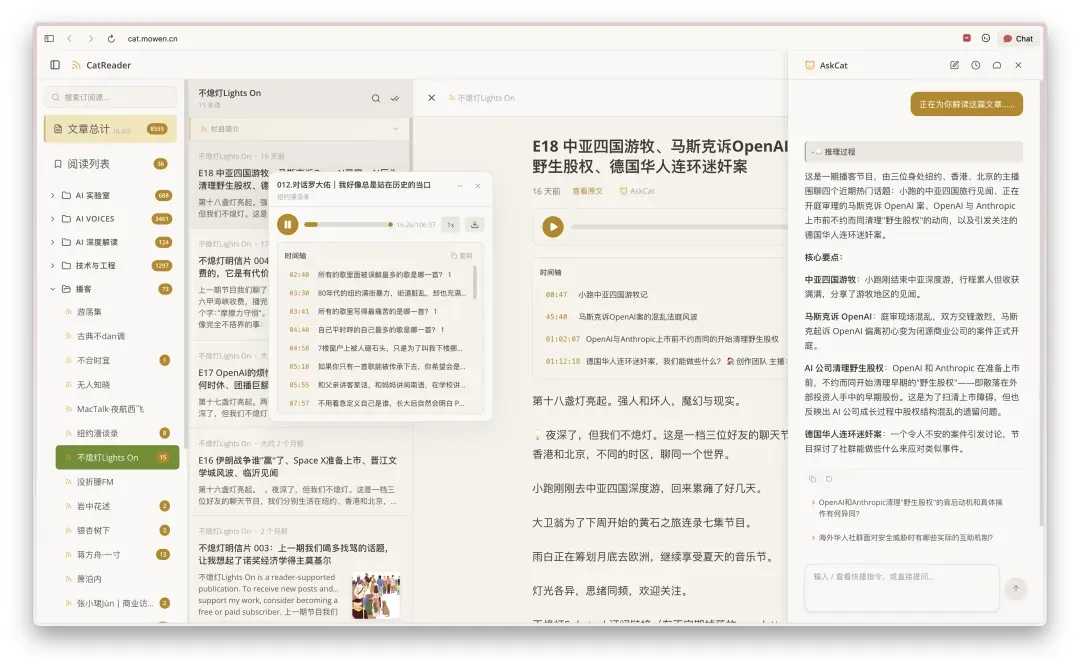Click the CatReader RSS logo icon
Screen dimensions: 1080x670
pyautogui.click(x=76, y=65)
